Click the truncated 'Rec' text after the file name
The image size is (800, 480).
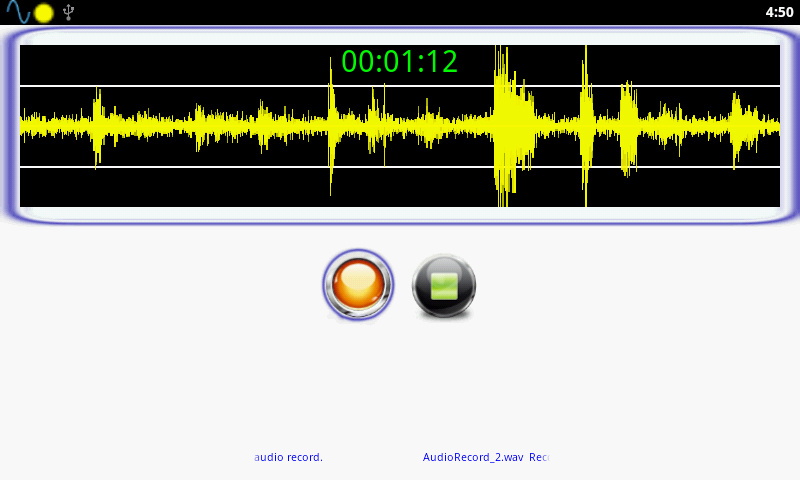click(x=539, y=457)
